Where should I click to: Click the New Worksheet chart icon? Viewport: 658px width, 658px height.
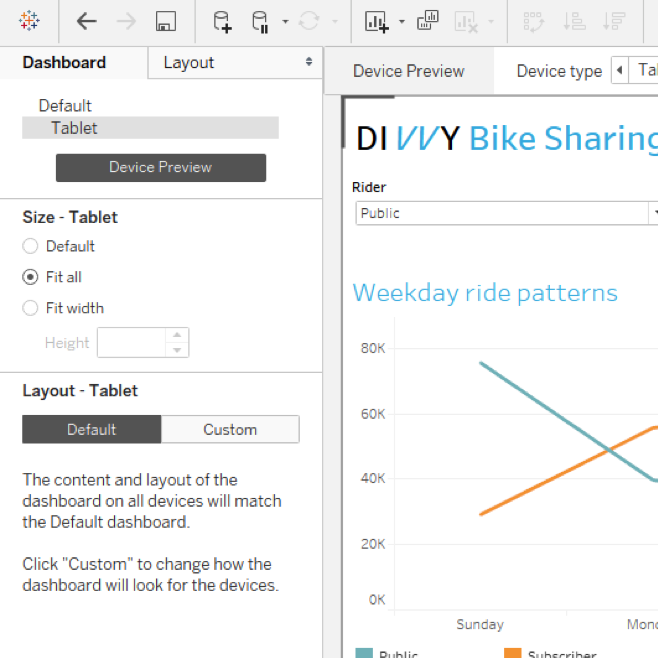coord(376,21)
